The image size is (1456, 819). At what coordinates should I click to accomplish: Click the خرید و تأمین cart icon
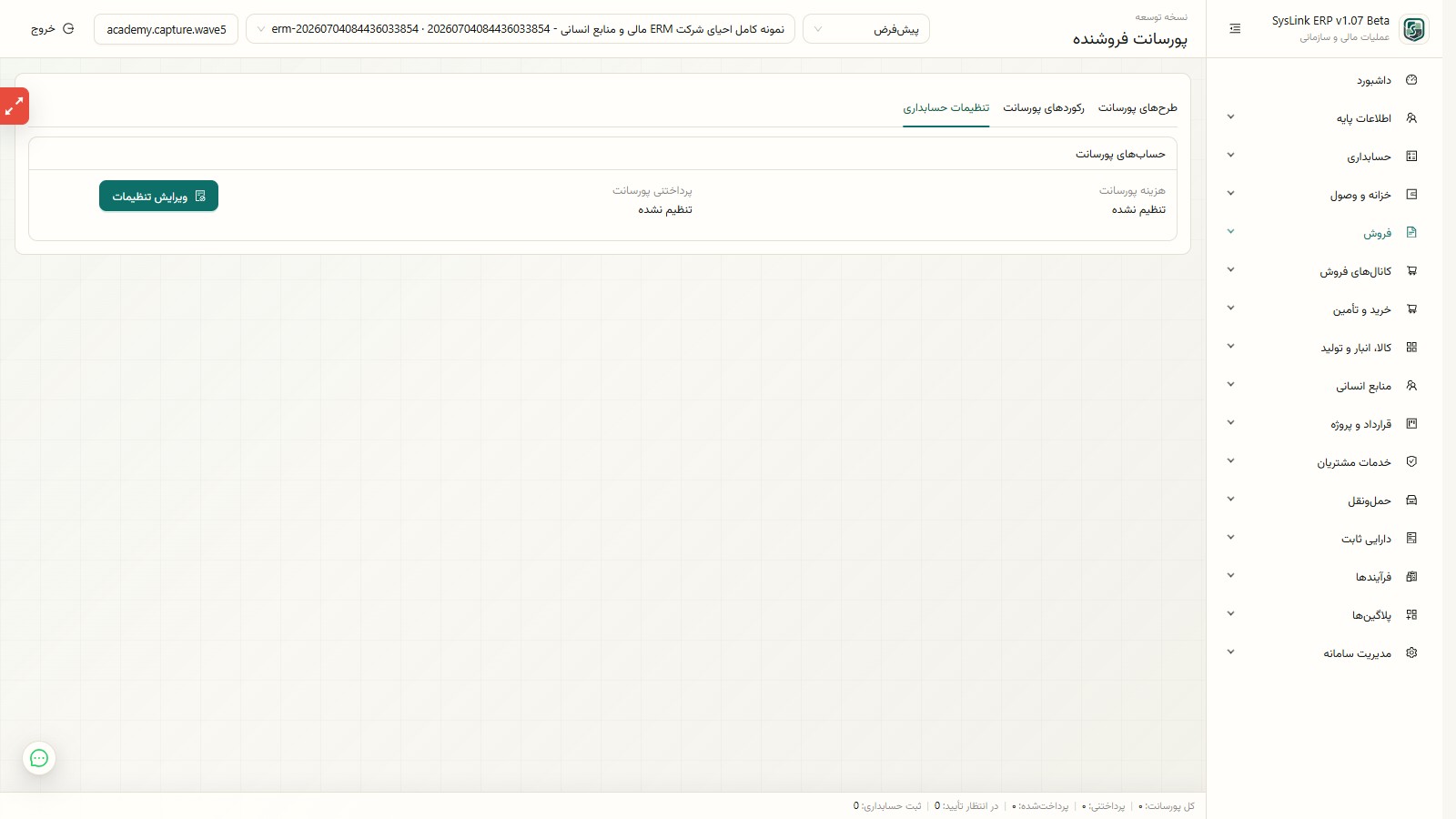[x=1411, y=309]
